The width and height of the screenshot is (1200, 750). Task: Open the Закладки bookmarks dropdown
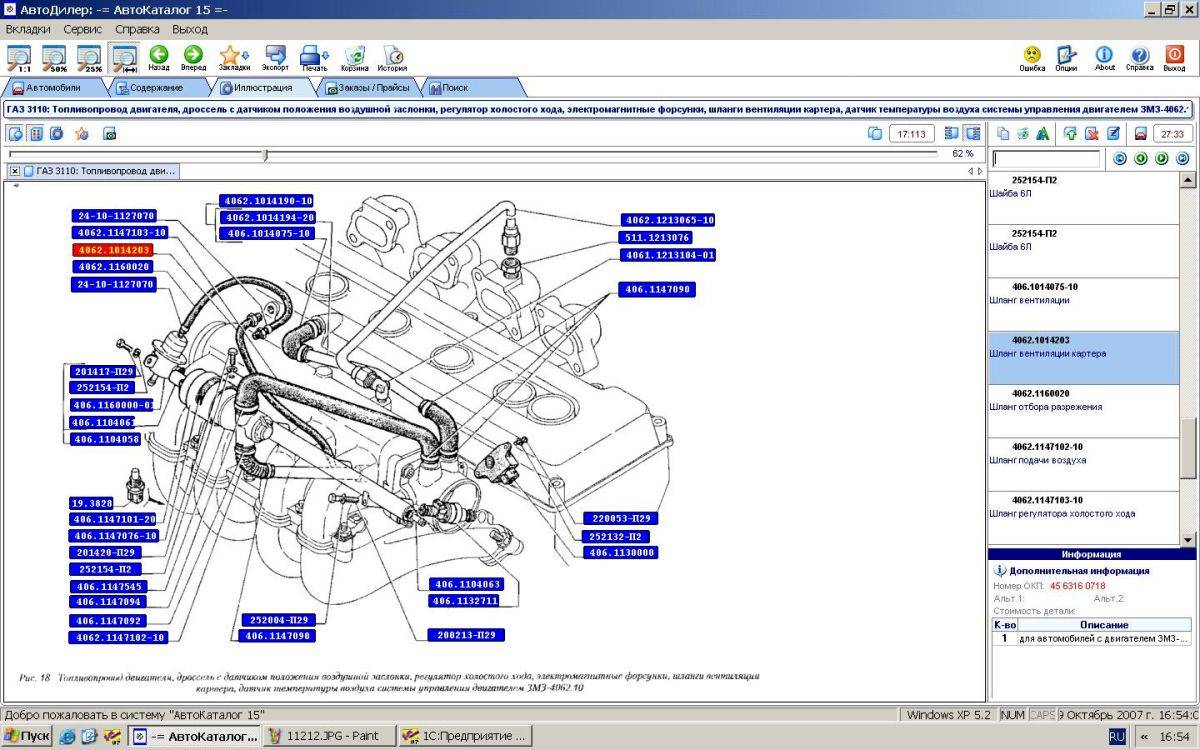pos(234,58)
